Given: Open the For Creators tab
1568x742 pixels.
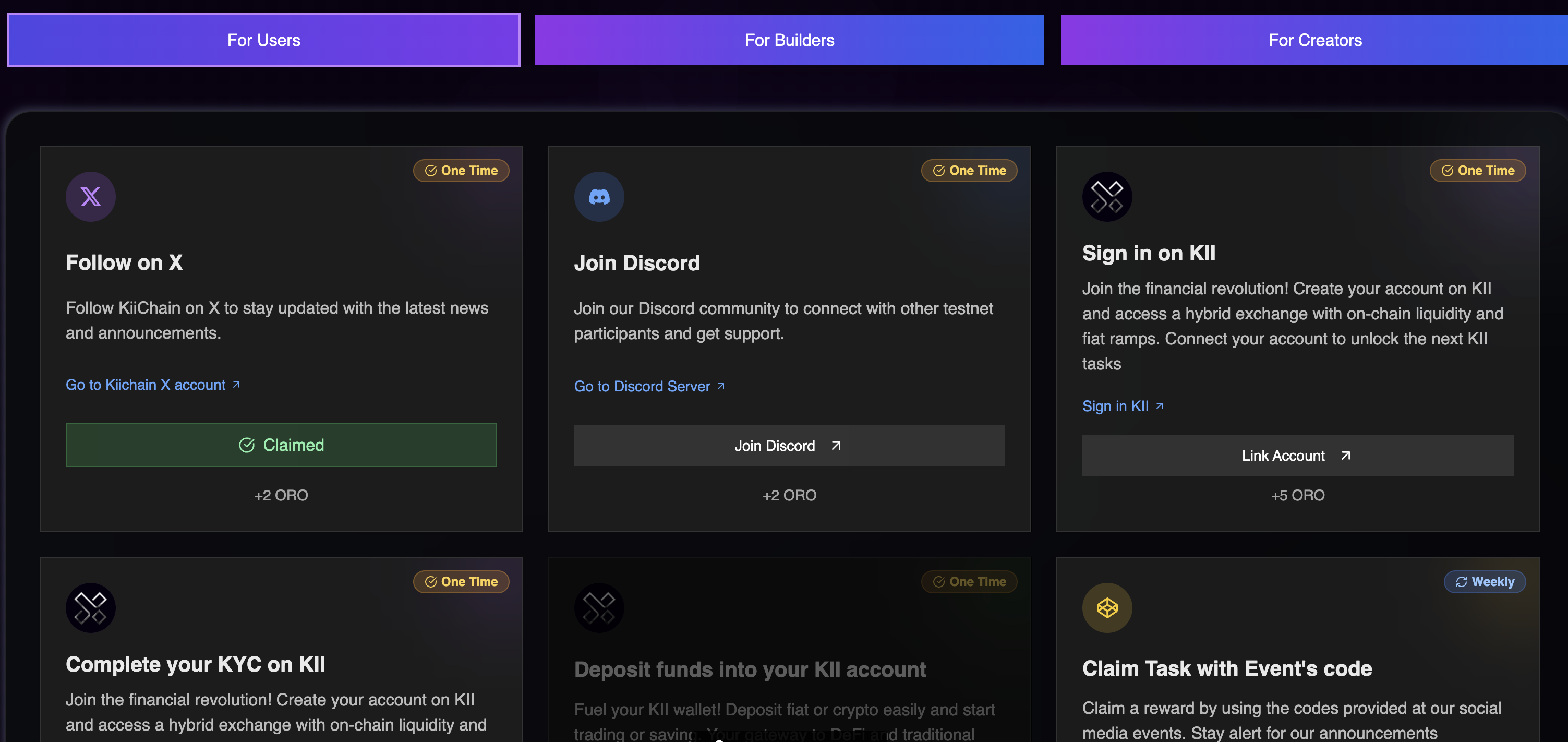Looking at the screenshot, I should point(1315,40).
